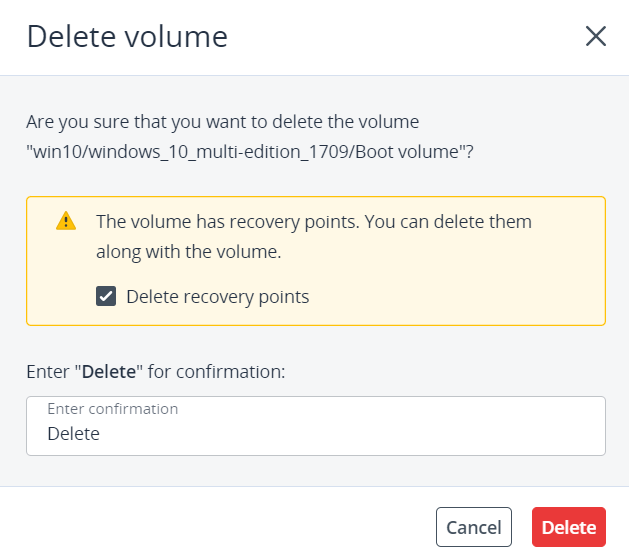The image size is (629, 557).
Task: Uncheck the Delete recovery points checkbox
Action: pos(105,296)
